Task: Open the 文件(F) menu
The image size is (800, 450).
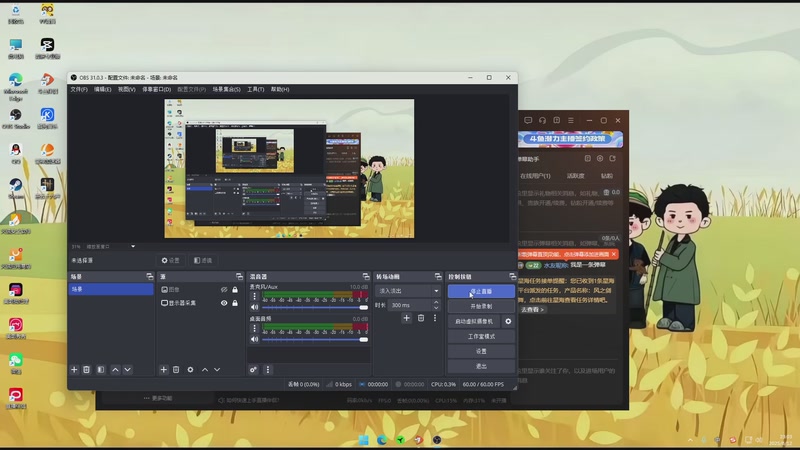Action: point(79,89)
